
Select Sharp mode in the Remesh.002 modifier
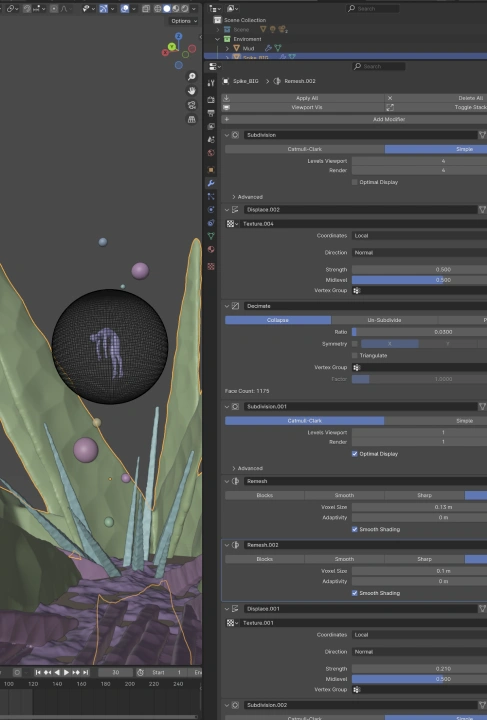tap(424, 559)
